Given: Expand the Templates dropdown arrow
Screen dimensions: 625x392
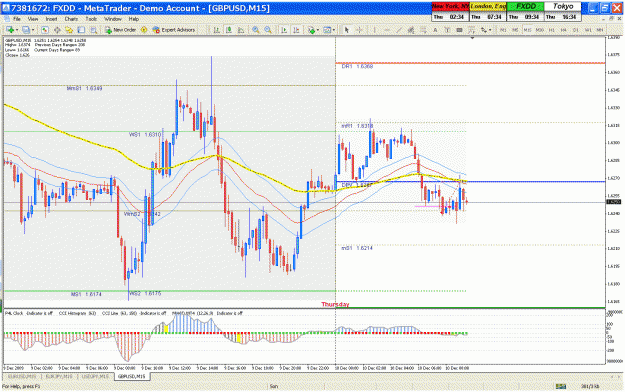Looking at the screenshot, I should click(334, 30).
